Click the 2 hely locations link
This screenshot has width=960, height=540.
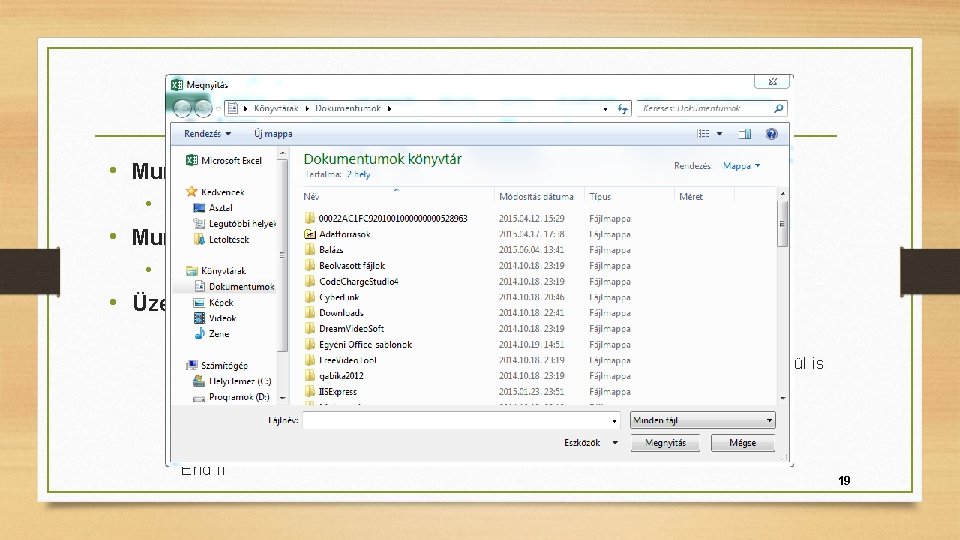click(359, 174)
